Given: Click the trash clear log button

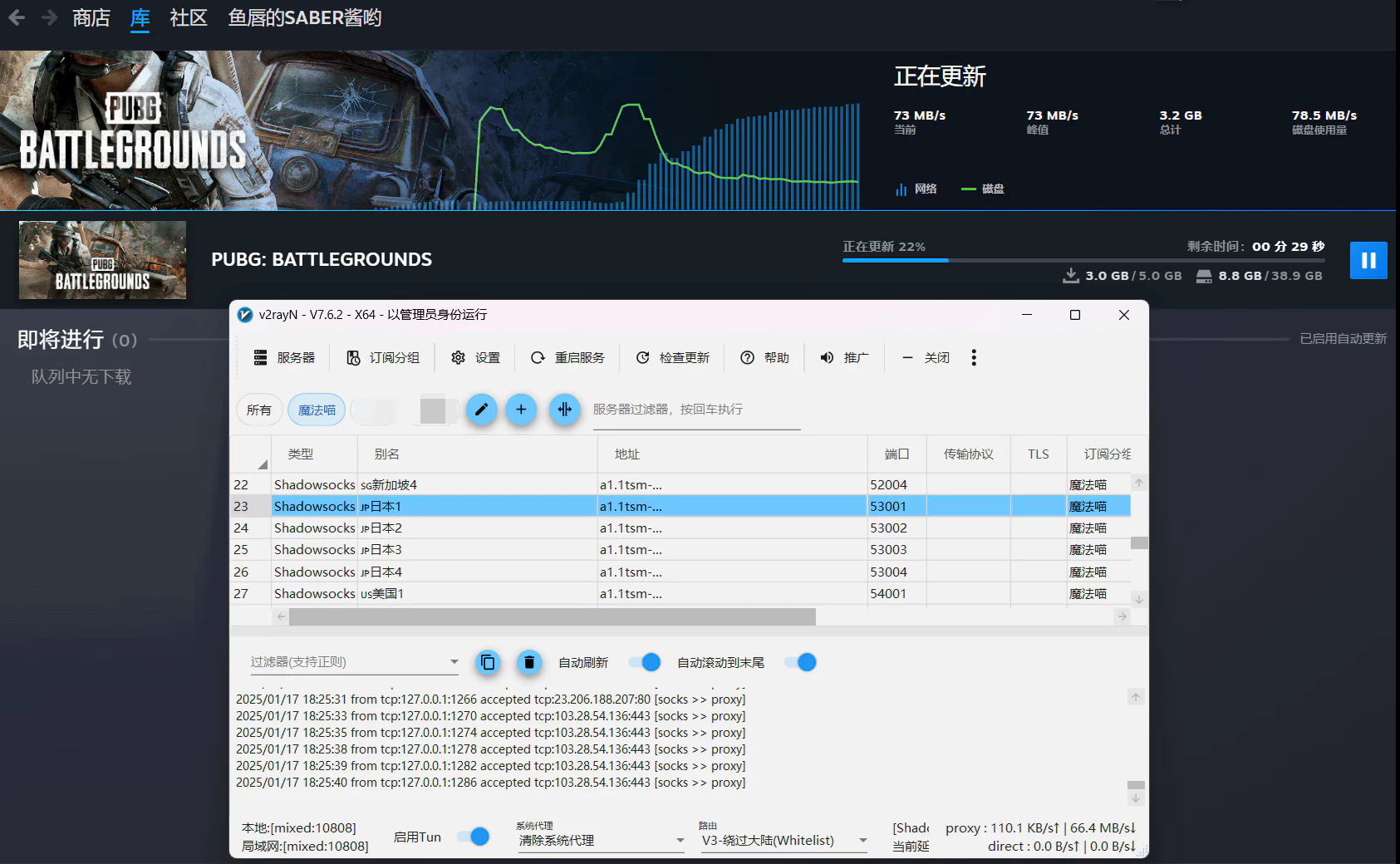Looking at the screenshot, I should [x=529, y=662].
